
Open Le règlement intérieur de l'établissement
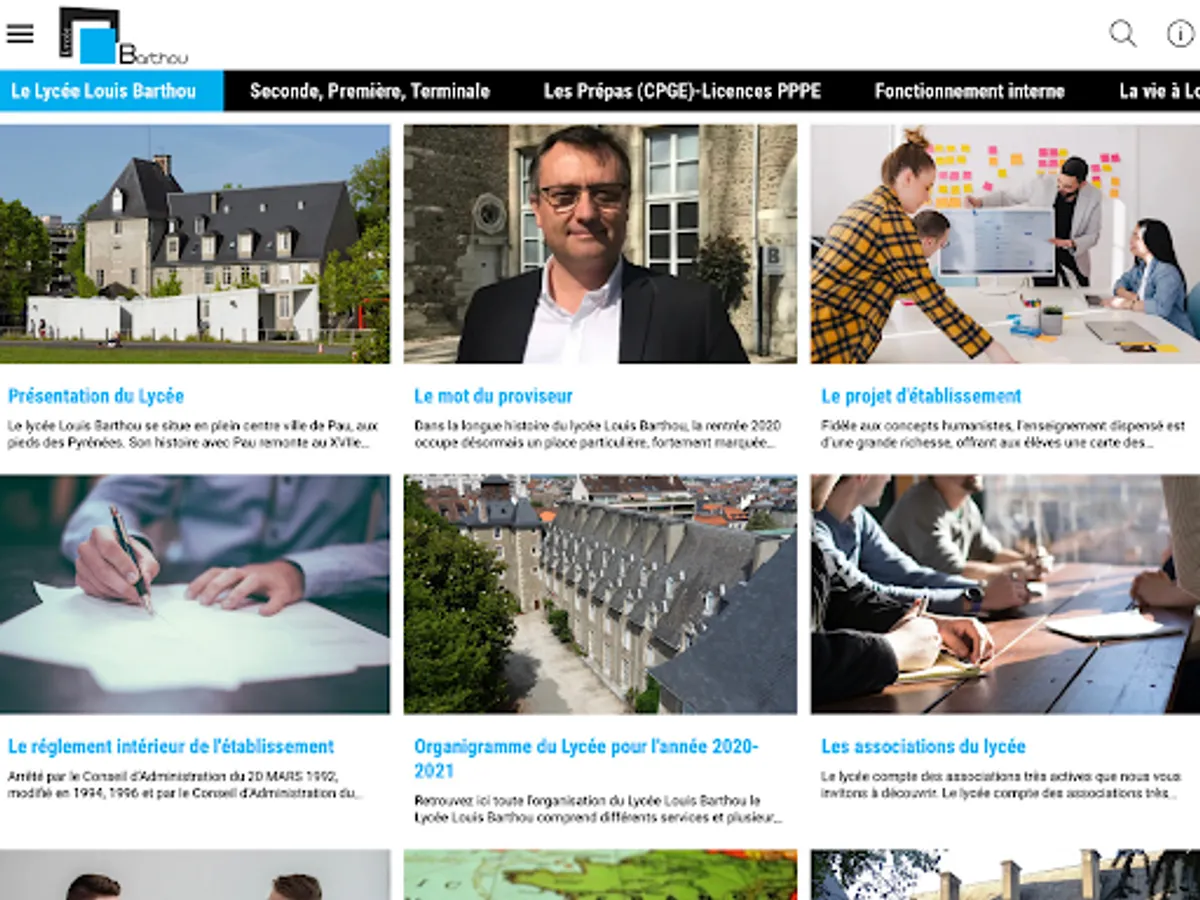(171, 746)
